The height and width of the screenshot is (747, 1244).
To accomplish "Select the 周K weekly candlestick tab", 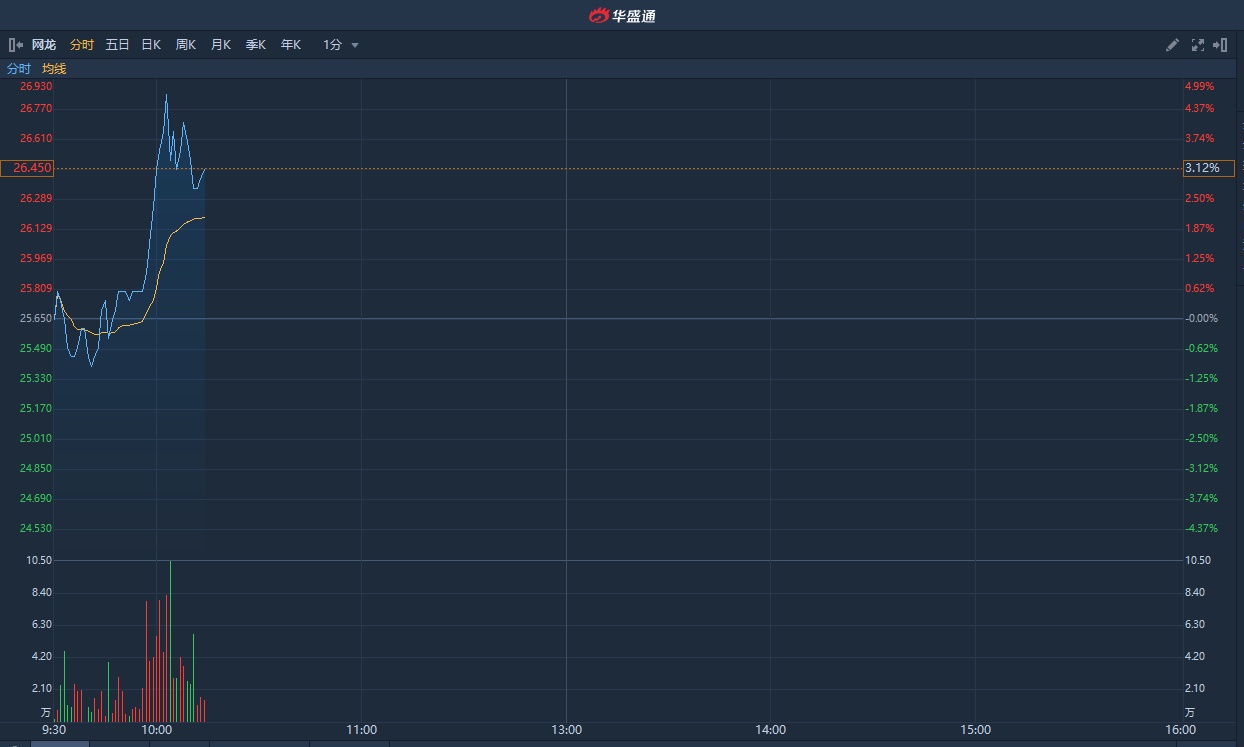I will pos(186,45).
